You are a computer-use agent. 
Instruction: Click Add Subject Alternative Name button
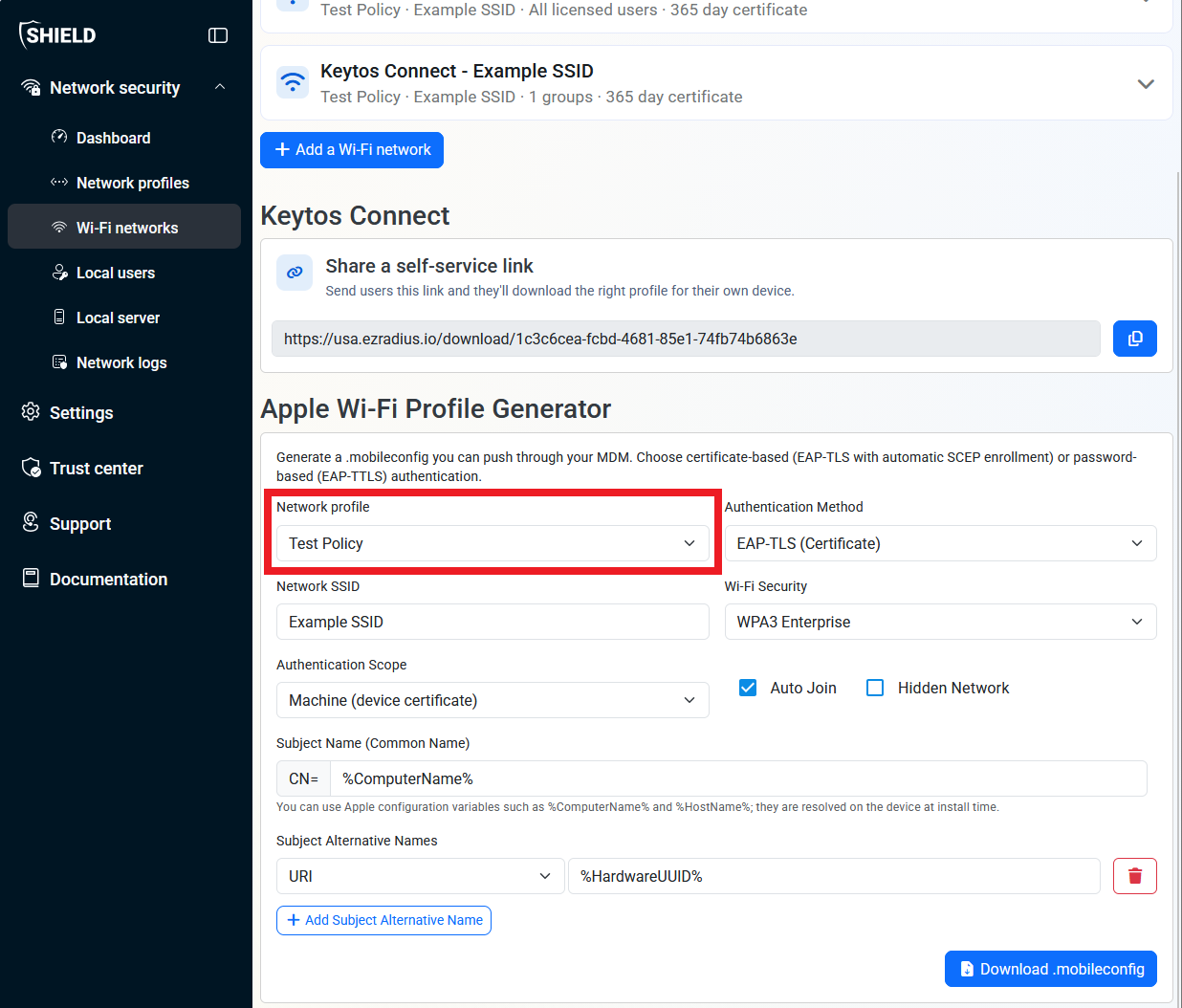click(383, 920)
